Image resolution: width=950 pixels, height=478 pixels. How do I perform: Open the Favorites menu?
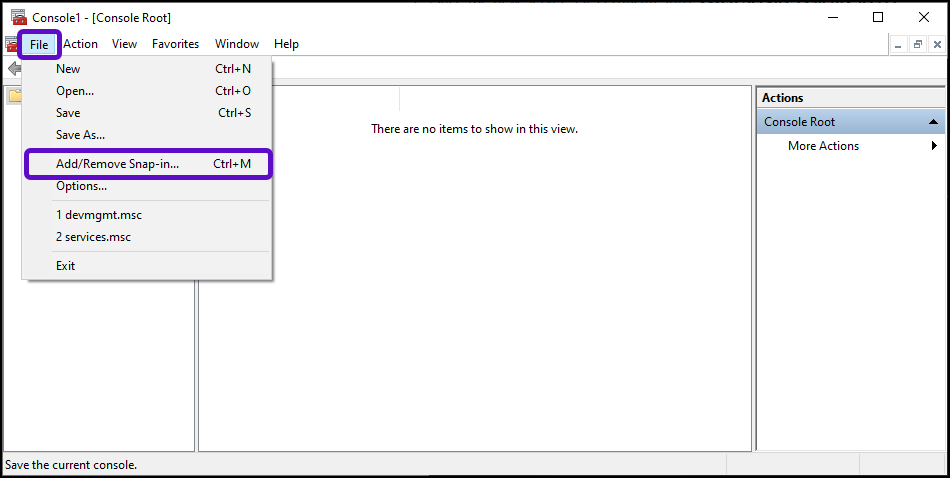[x=175, y=44]
